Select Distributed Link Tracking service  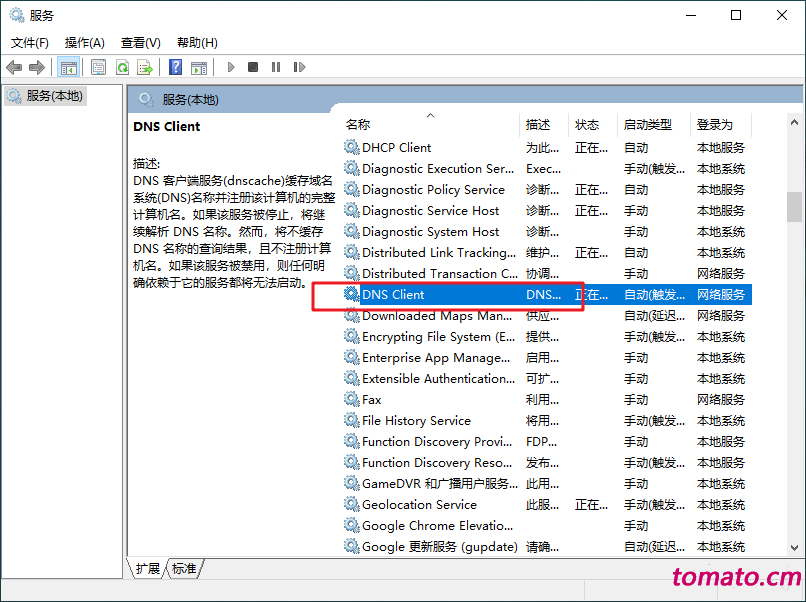547,252
